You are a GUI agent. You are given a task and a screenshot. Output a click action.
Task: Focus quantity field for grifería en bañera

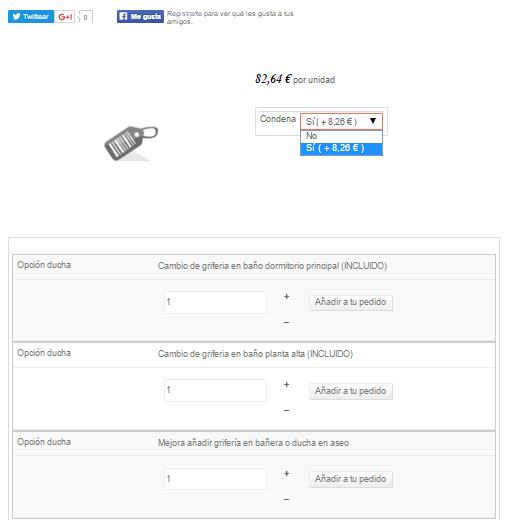coord(215,479)
